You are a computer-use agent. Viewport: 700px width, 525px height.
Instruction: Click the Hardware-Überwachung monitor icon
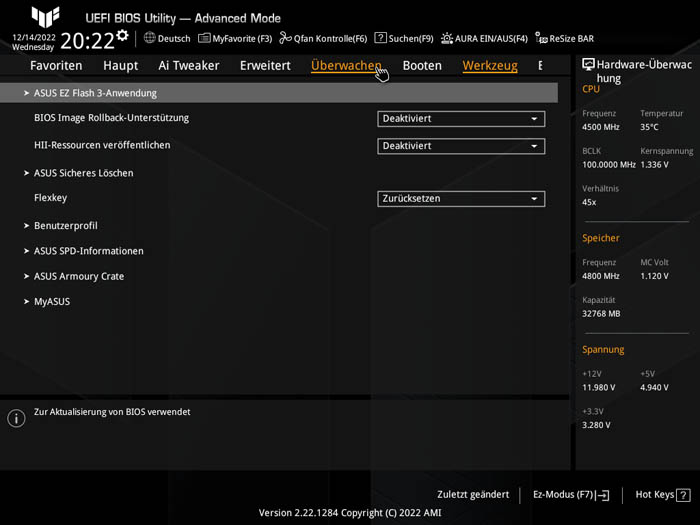tap(588, 65)
